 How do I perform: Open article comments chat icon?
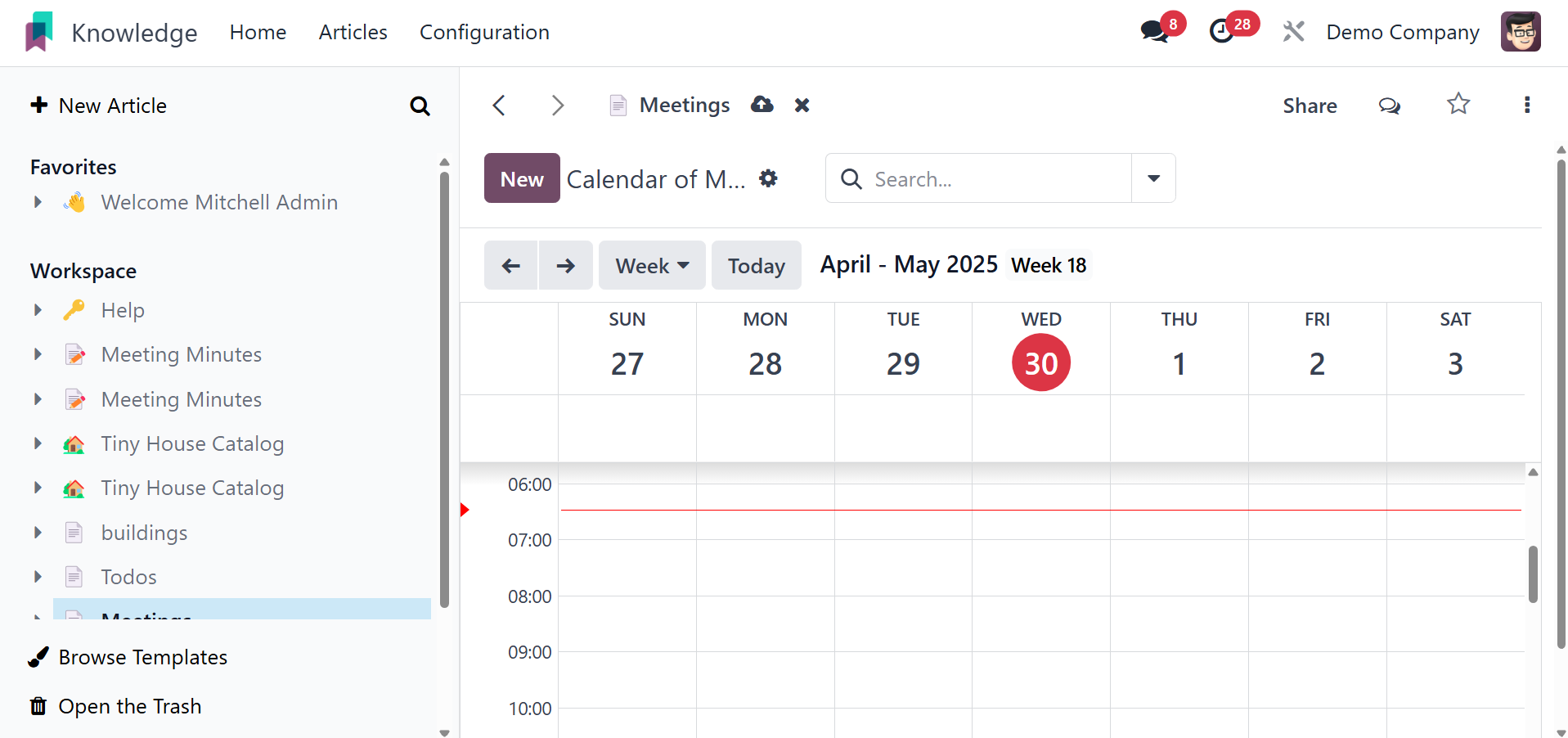1389,106
